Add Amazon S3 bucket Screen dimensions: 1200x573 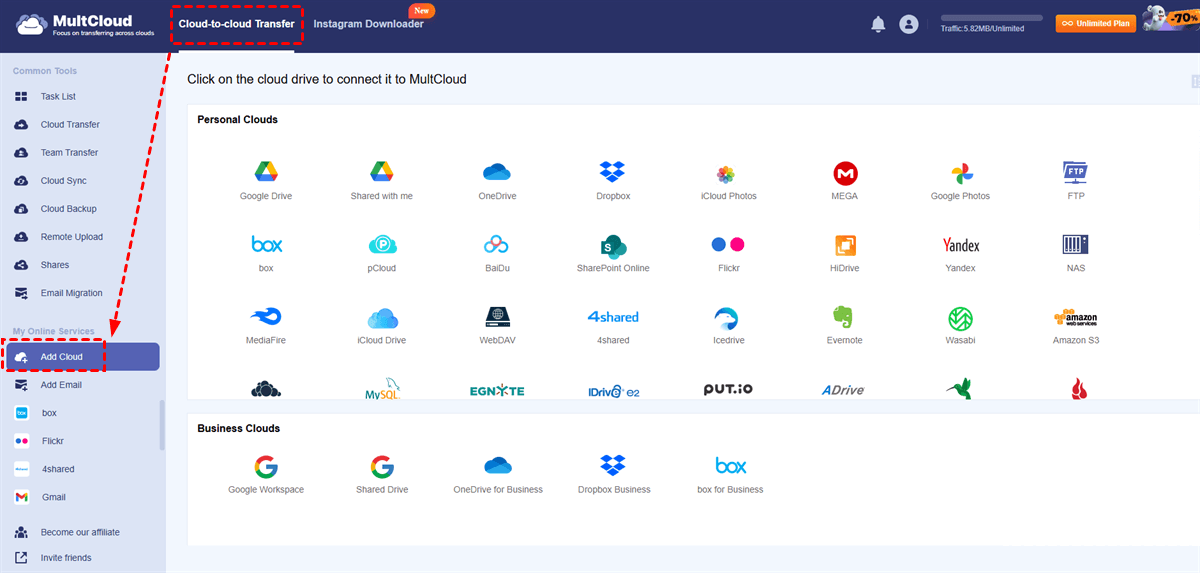point(1075,325)
